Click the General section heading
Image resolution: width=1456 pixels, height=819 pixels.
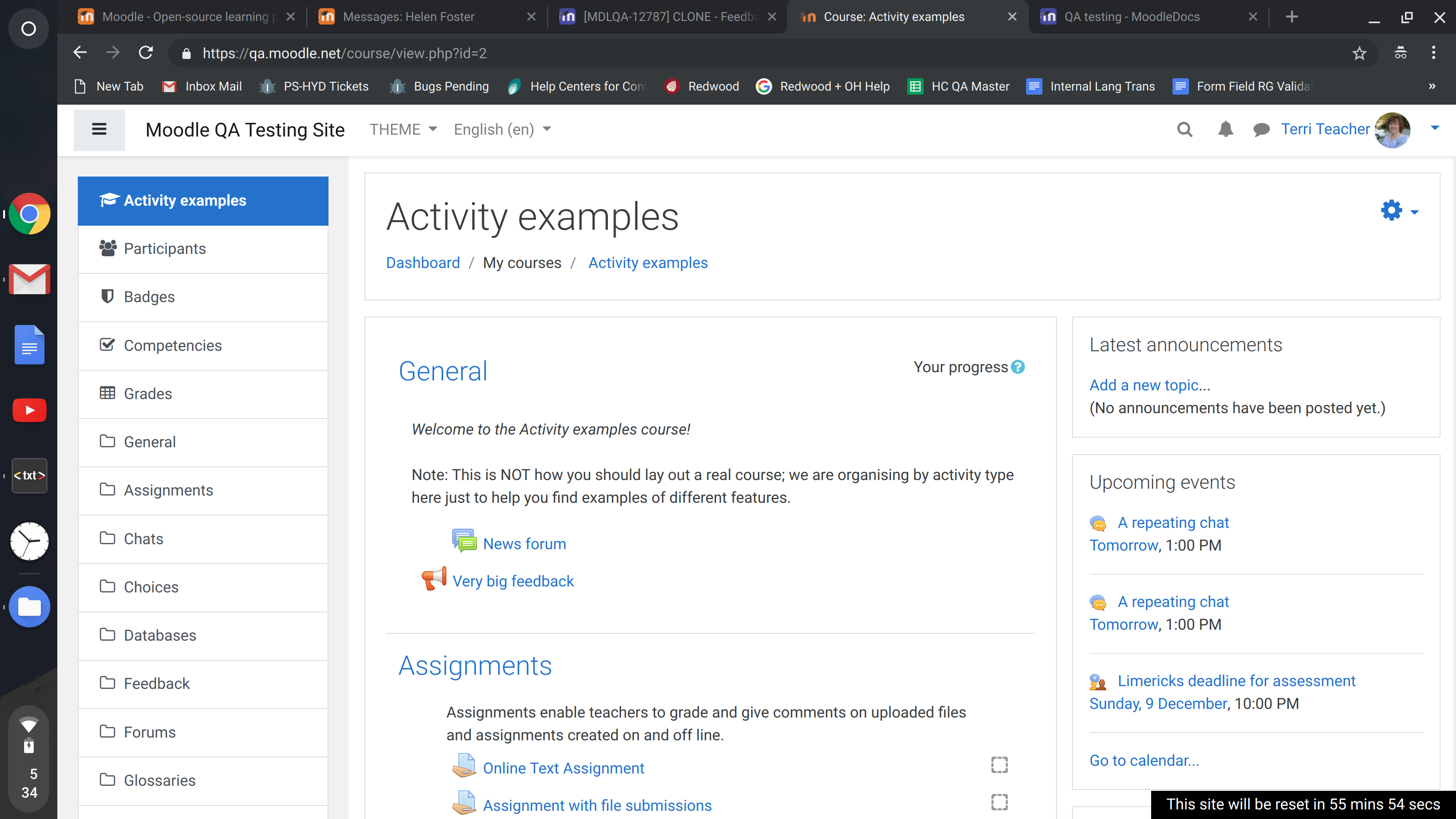pos(443,371)
